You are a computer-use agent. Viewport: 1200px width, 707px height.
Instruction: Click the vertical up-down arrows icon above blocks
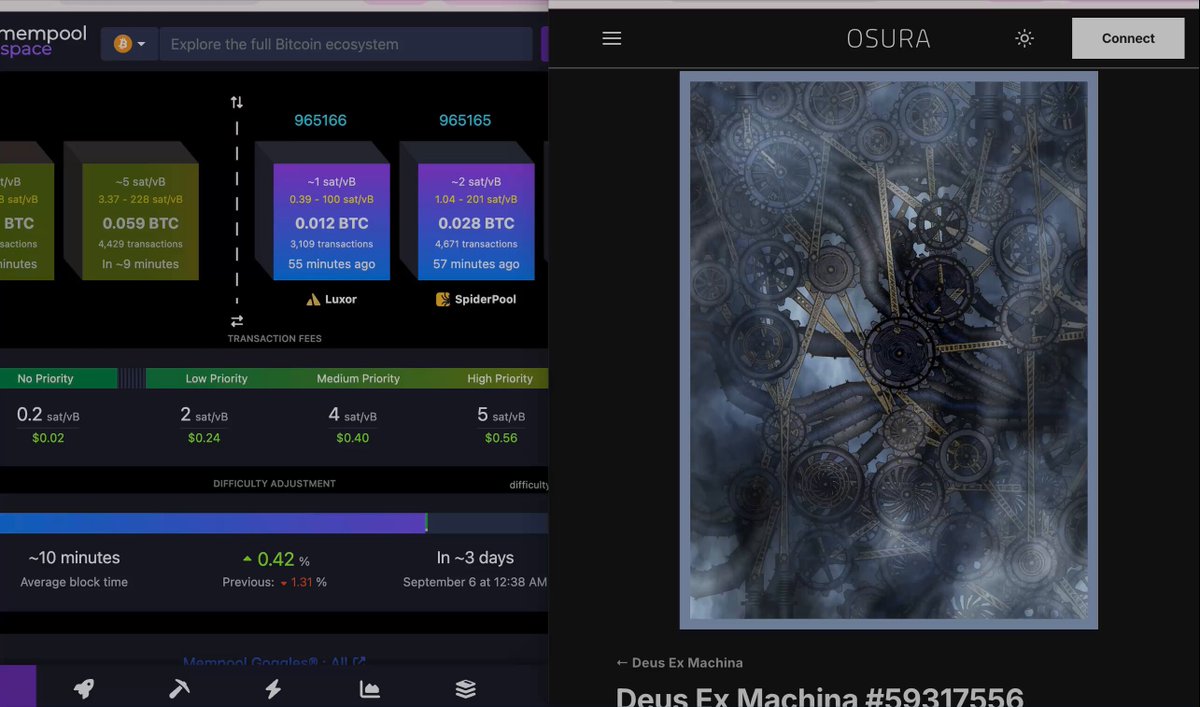click(x=237, y=102)
